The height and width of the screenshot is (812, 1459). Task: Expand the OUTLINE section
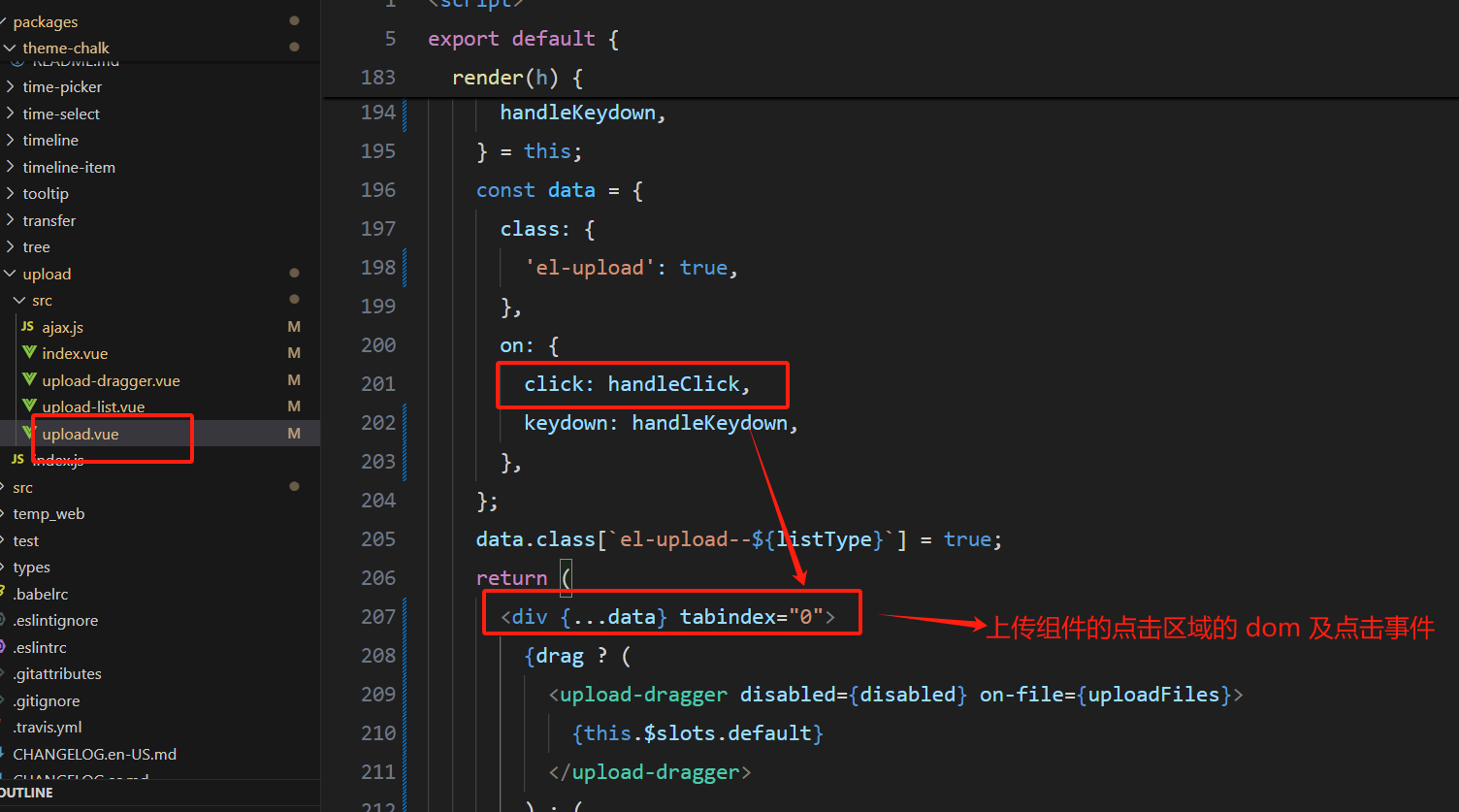(27, 793)
